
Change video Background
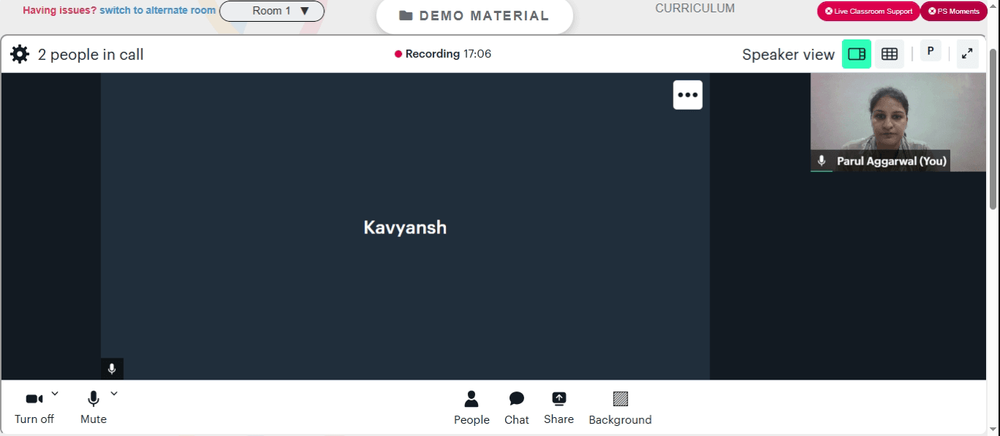[x=620, y=408]
